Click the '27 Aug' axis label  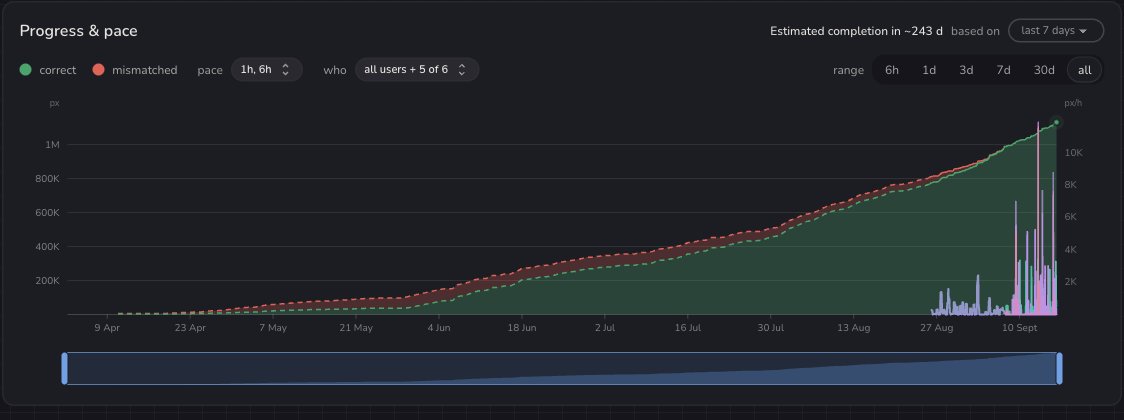click(936, 328)
